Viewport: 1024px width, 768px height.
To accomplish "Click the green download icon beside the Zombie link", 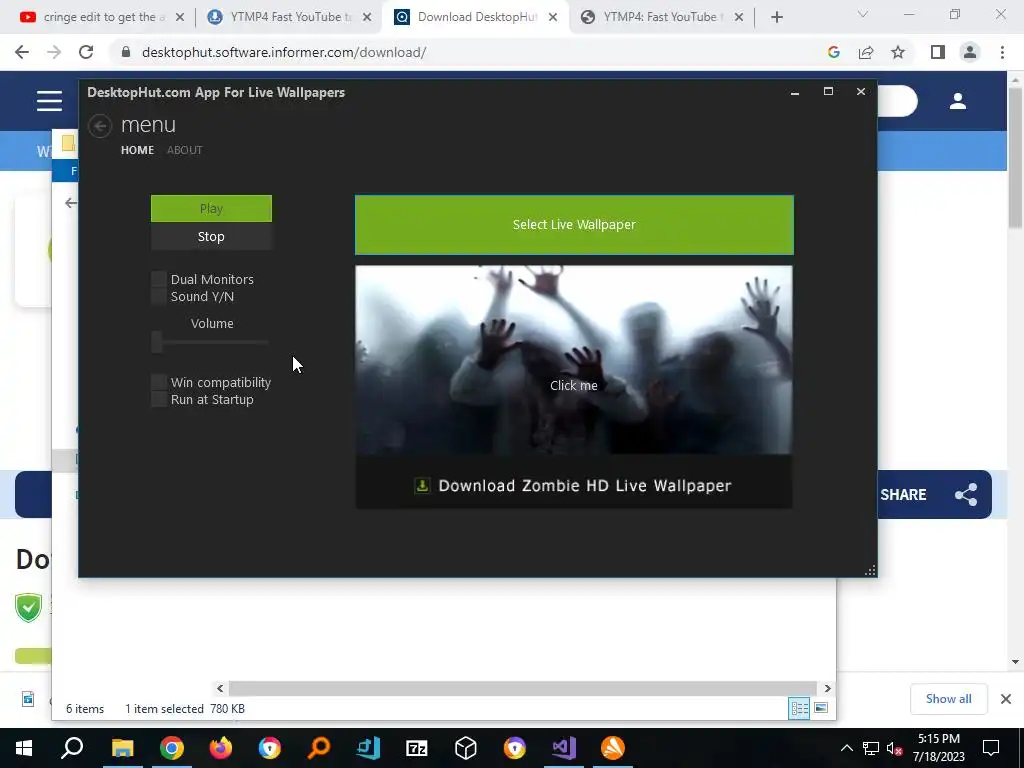I will click(423, 485).
